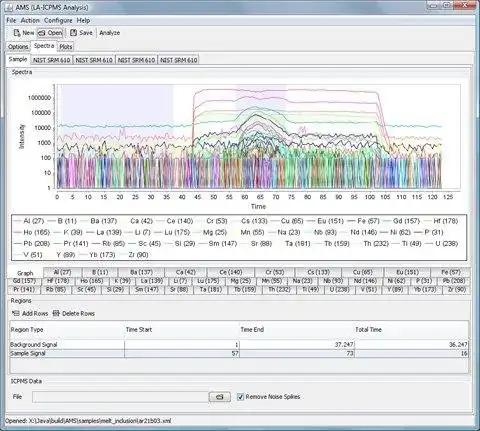Open the U (238) element tab
The height and width of the screenshot is (431, 480).
click(x=339, y=290)
